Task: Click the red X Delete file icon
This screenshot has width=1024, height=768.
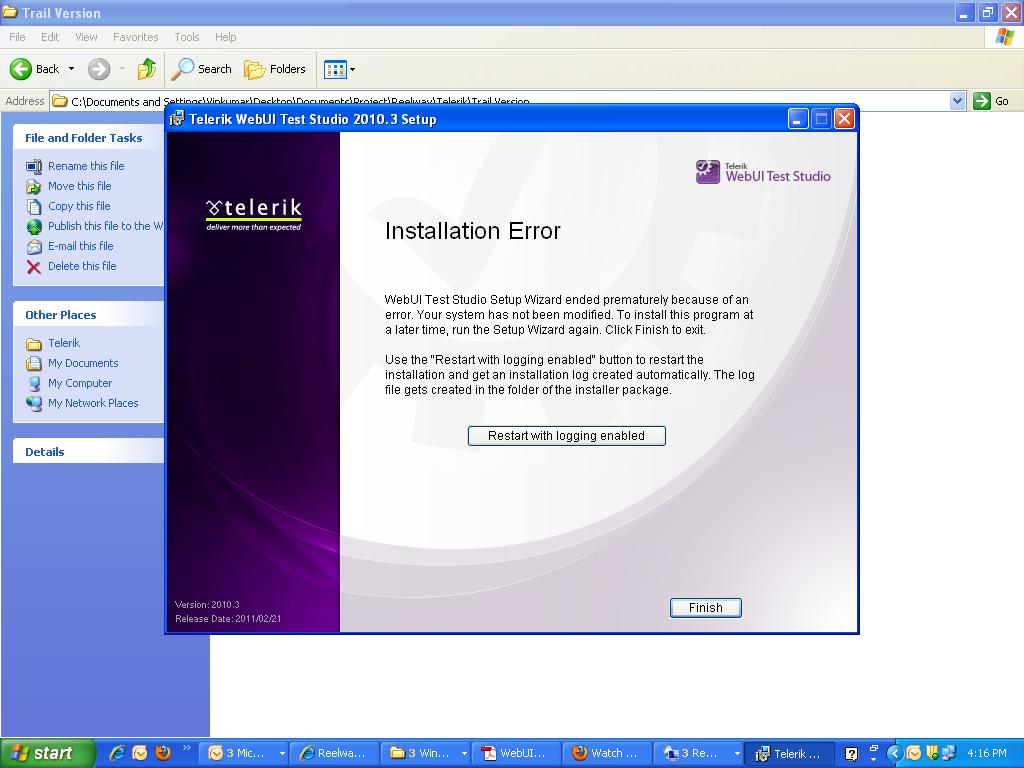Action: [34, 266]
